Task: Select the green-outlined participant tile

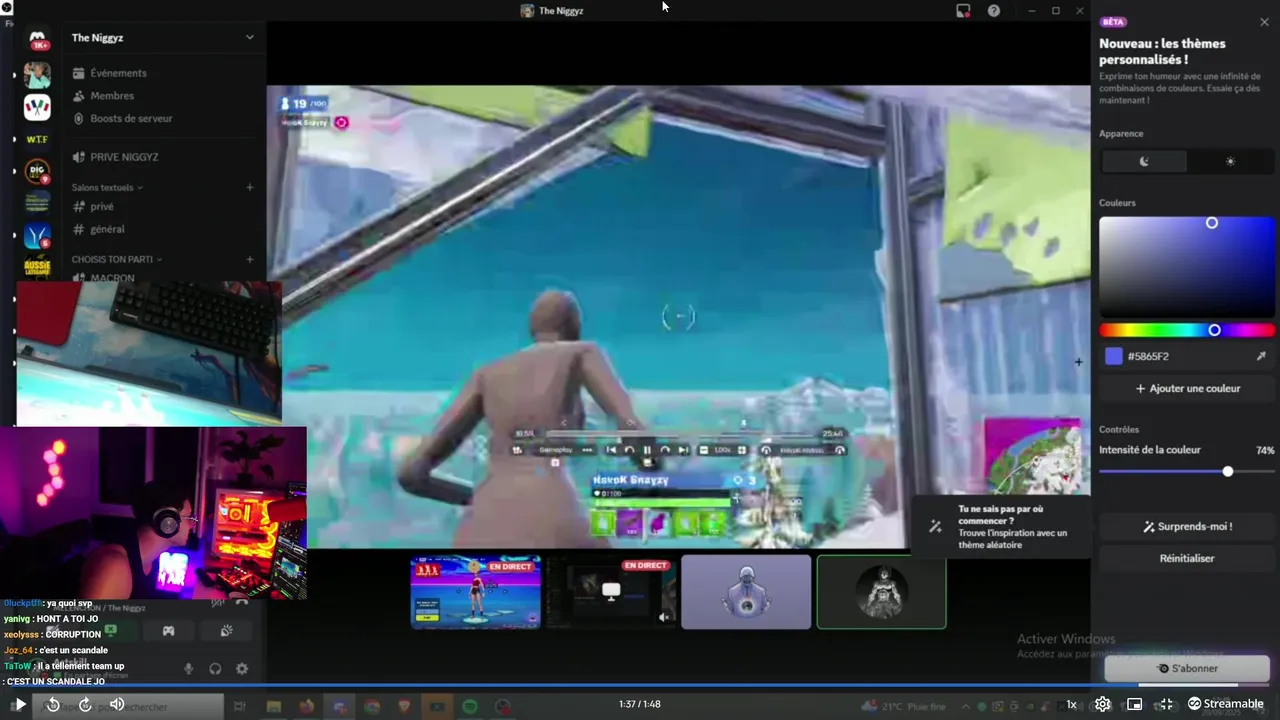Action: (x=881, y=592)
